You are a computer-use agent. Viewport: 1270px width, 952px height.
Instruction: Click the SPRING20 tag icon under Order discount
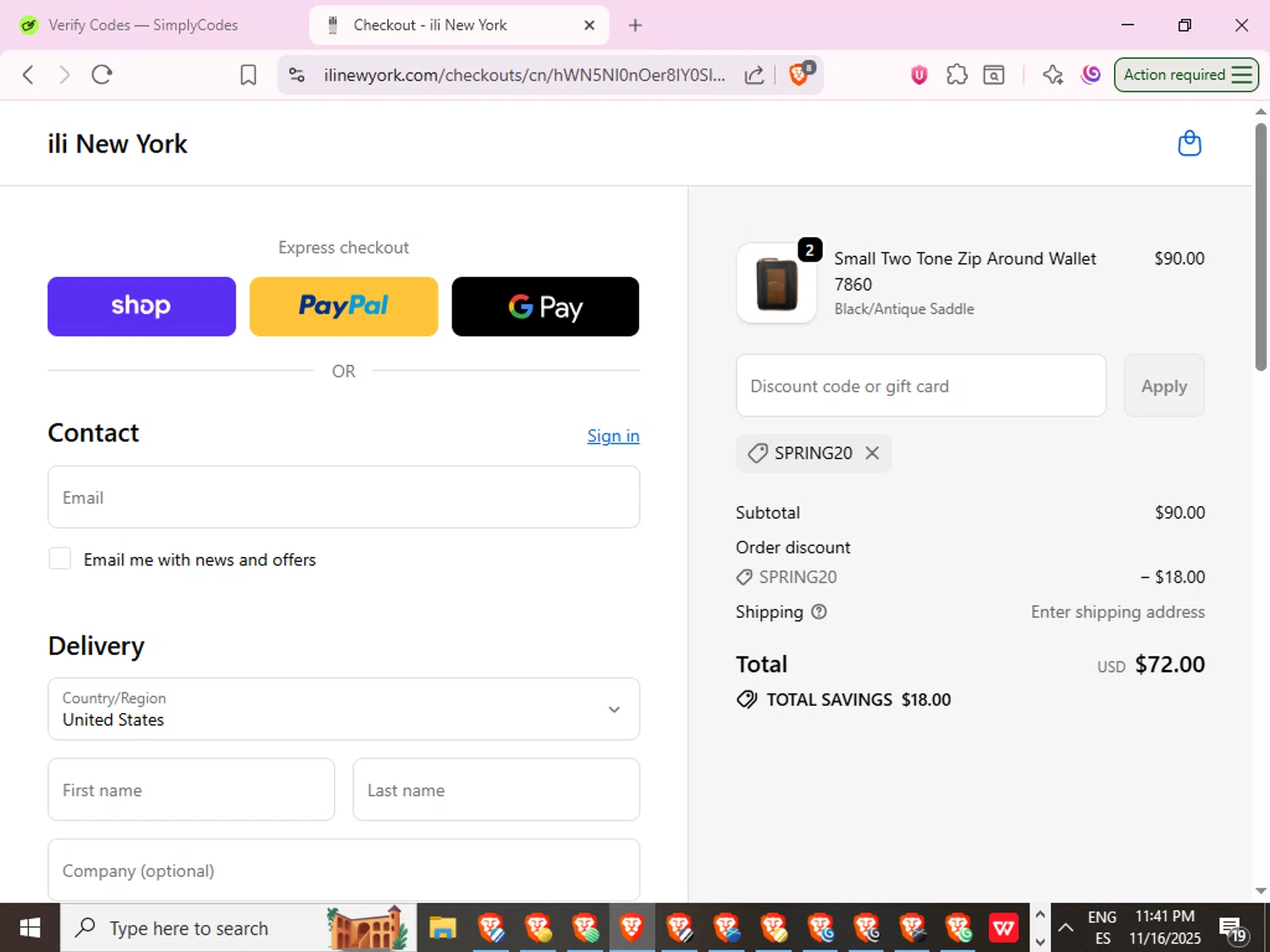click(744, 577)
